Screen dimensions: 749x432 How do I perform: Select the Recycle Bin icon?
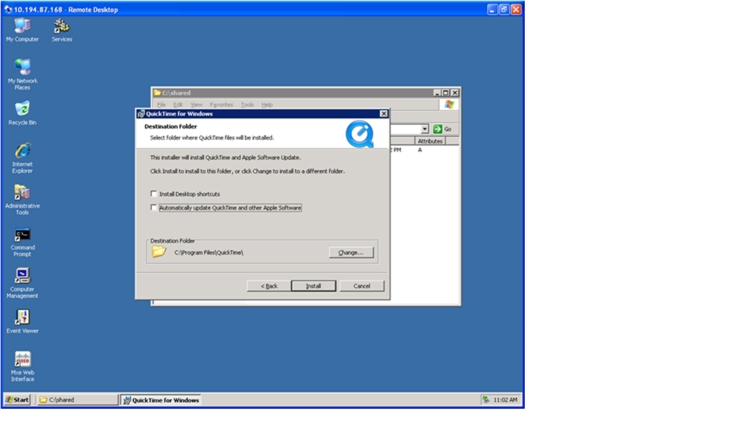click(x=22, y=113)
